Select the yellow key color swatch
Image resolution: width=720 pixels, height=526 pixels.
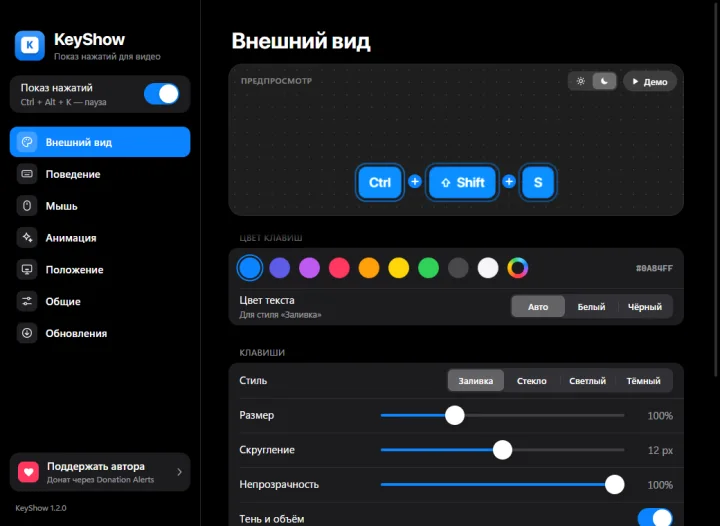click(399, 268)
